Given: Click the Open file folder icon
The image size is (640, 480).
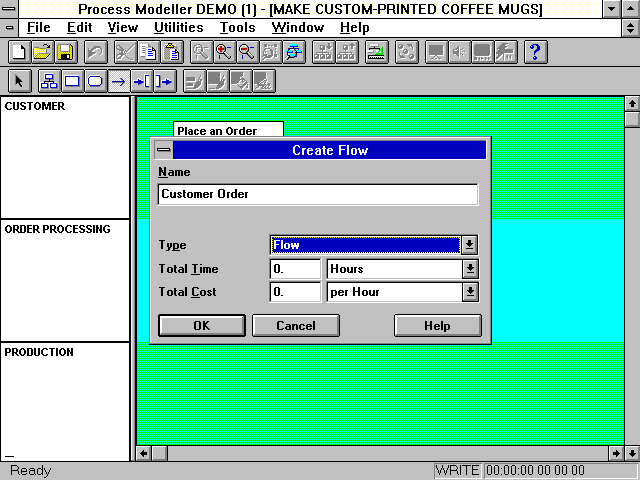Looking at the screenshot, I should [x=41, y=52].
